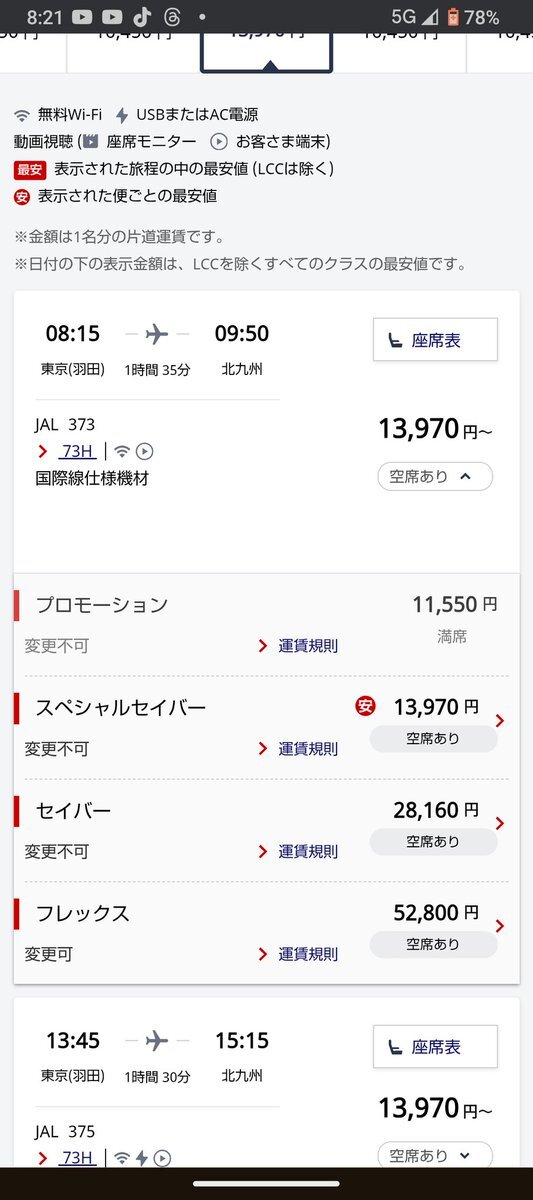Tap the power outlet icon on JAL 375

pos(142,1158)
